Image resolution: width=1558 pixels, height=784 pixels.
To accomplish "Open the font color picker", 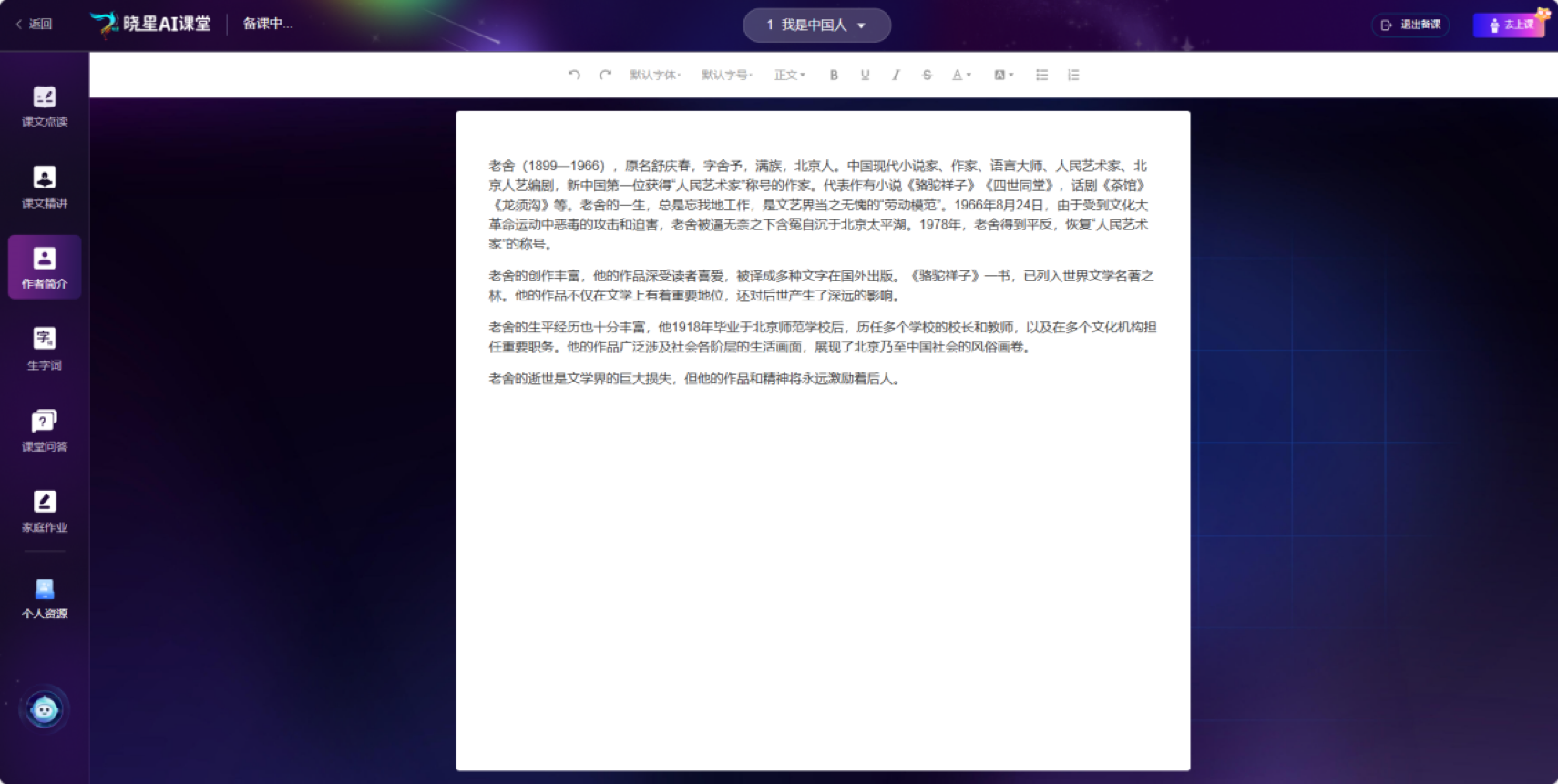I will [961, 75].
